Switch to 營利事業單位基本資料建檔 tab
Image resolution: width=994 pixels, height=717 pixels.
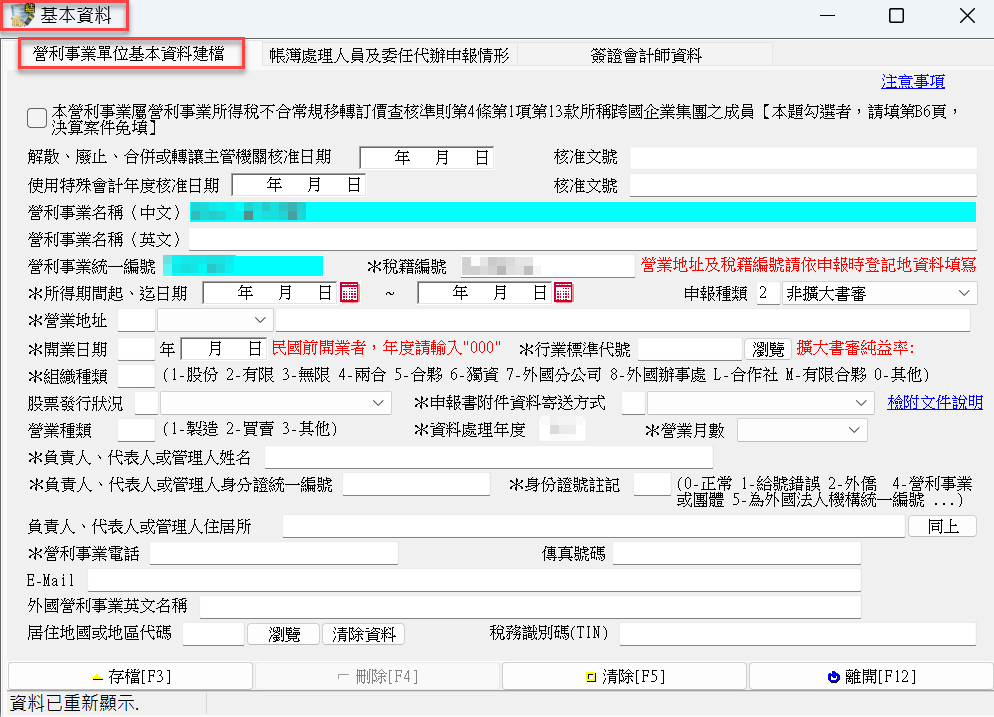tap(129, 54)
